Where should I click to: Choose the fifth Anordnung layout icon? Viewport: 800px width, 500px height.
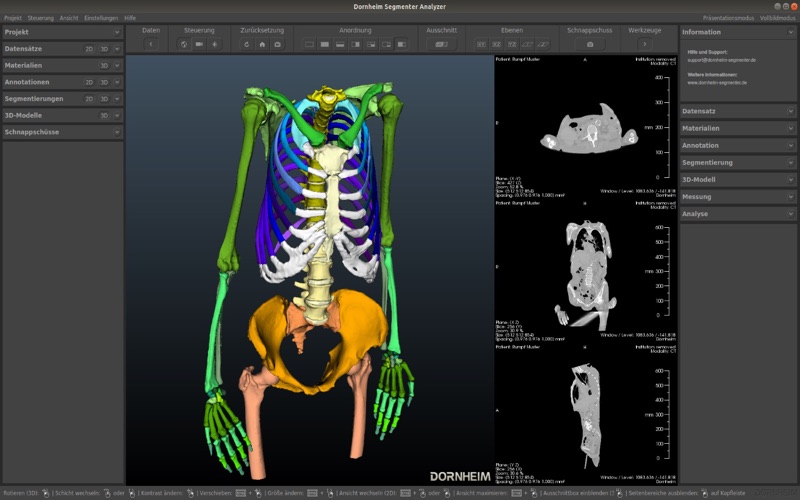coord(371,44)
